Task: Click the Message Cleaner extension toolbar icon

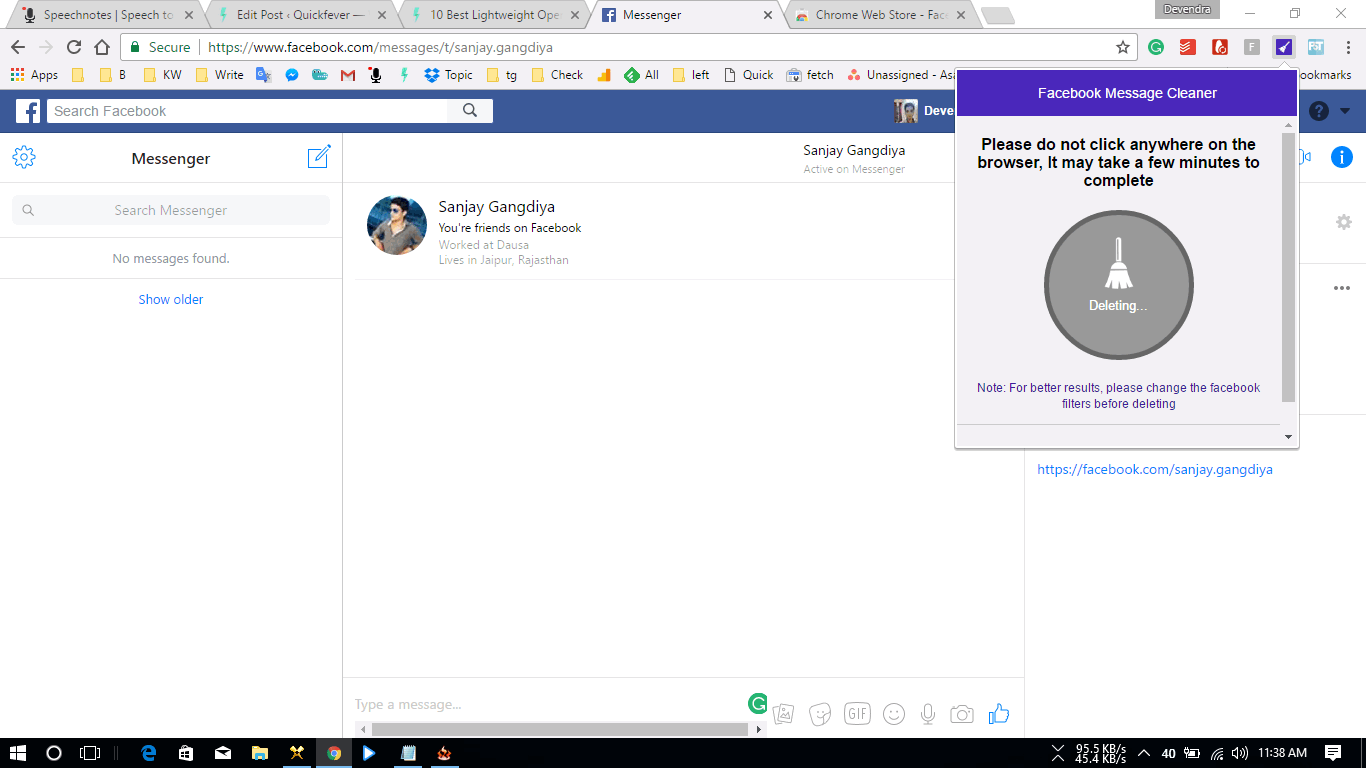Action: (1283, 47)
